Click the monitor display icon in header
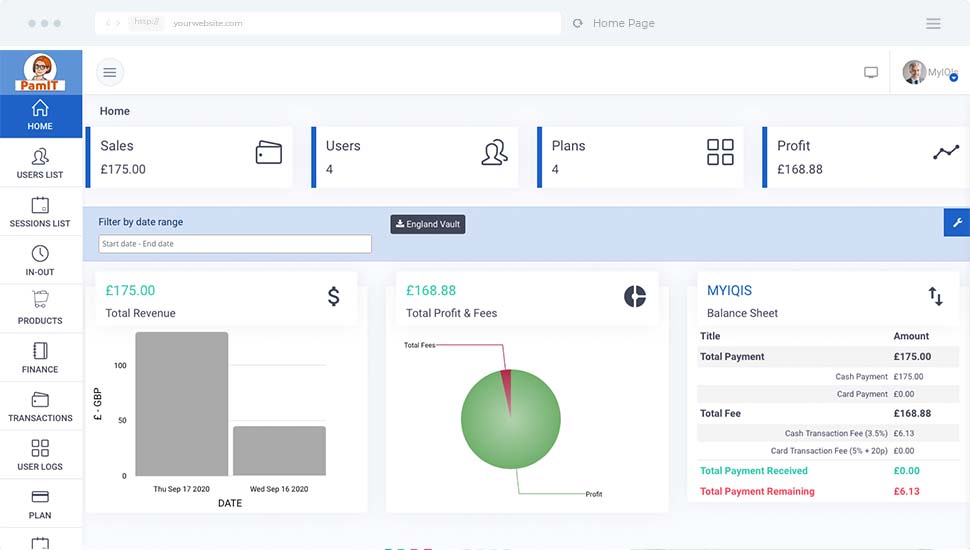The image size is (970, 550). click(x=871, y=72)
